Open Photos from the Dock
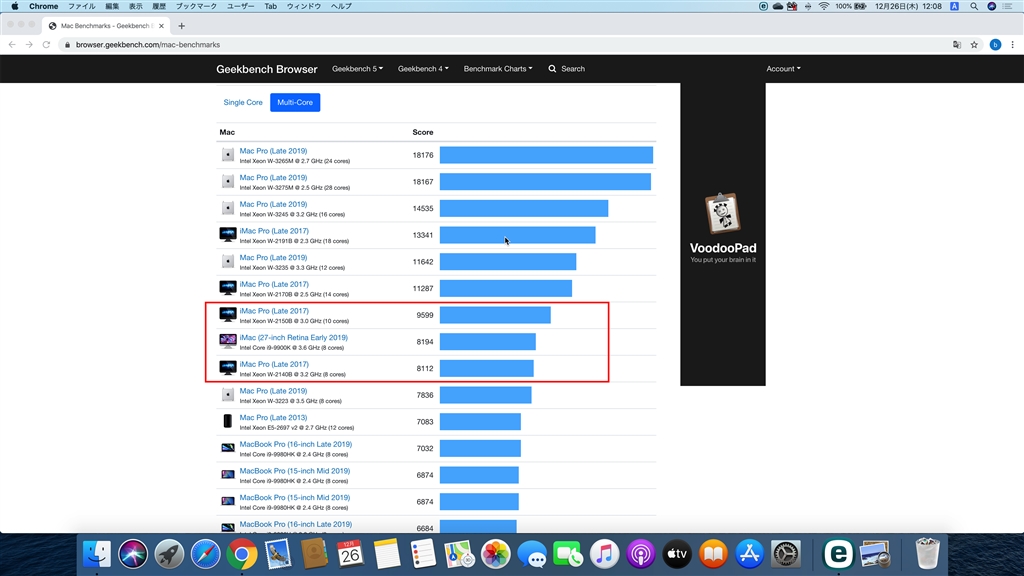 [x=496, y=554]
